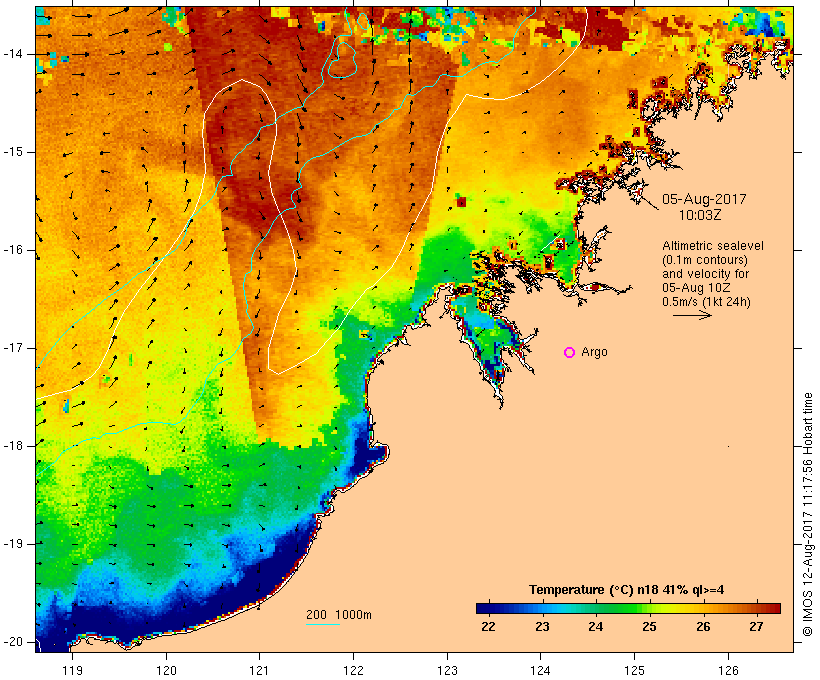
Task: Click the '200 1000m' bathymetry legend label
Action: click(339, 615)
